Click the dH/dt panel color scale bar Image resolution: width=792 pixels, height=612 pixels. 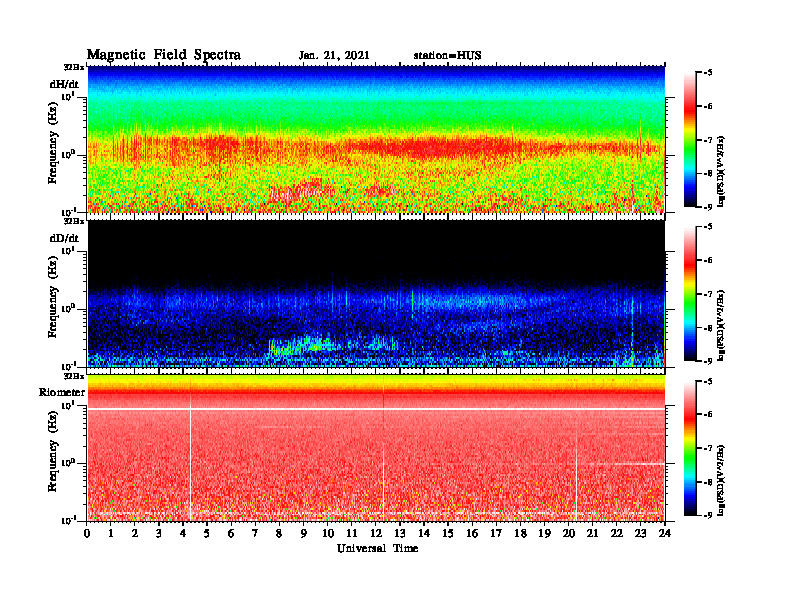point(690,140)
